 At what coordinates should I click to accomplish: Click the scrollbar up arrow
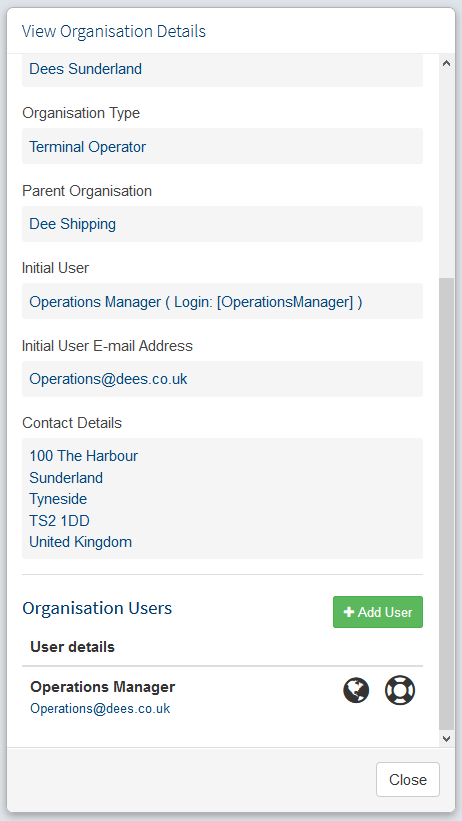[x=446, y=63]
